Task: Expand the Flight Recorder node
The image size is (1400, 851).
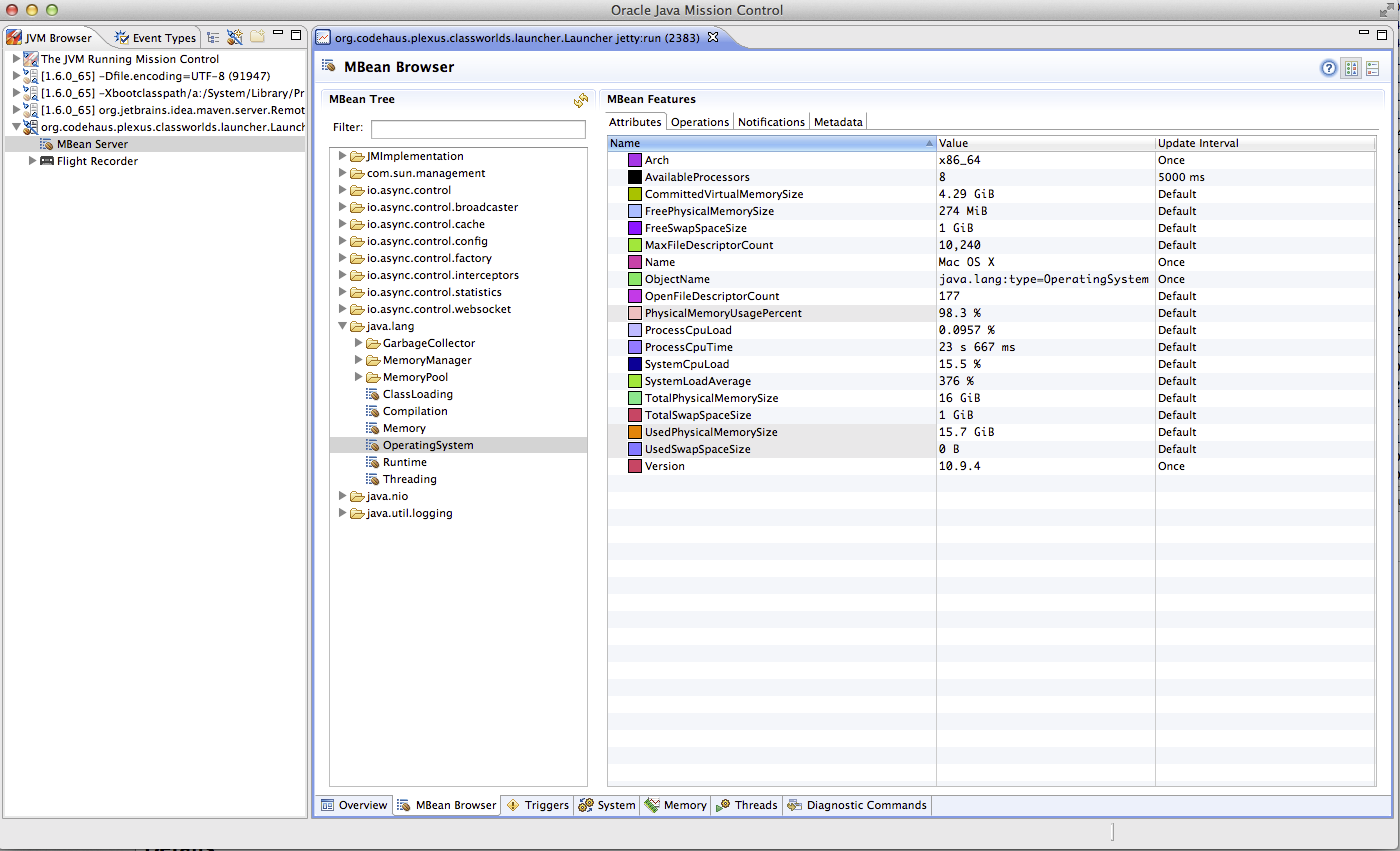Action: click(x=32, y=161)
